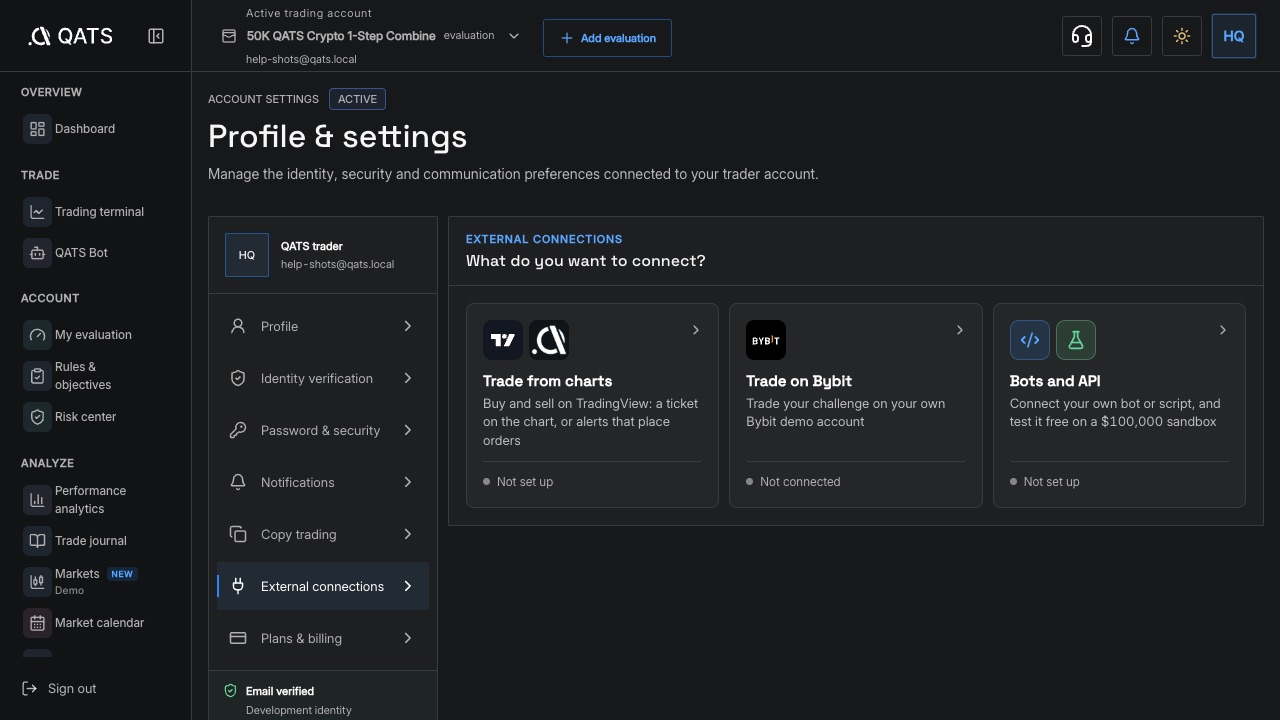The image size is (1280, 720).
Task: Expand Trade from charts card chevron
Action: [696, 330]
